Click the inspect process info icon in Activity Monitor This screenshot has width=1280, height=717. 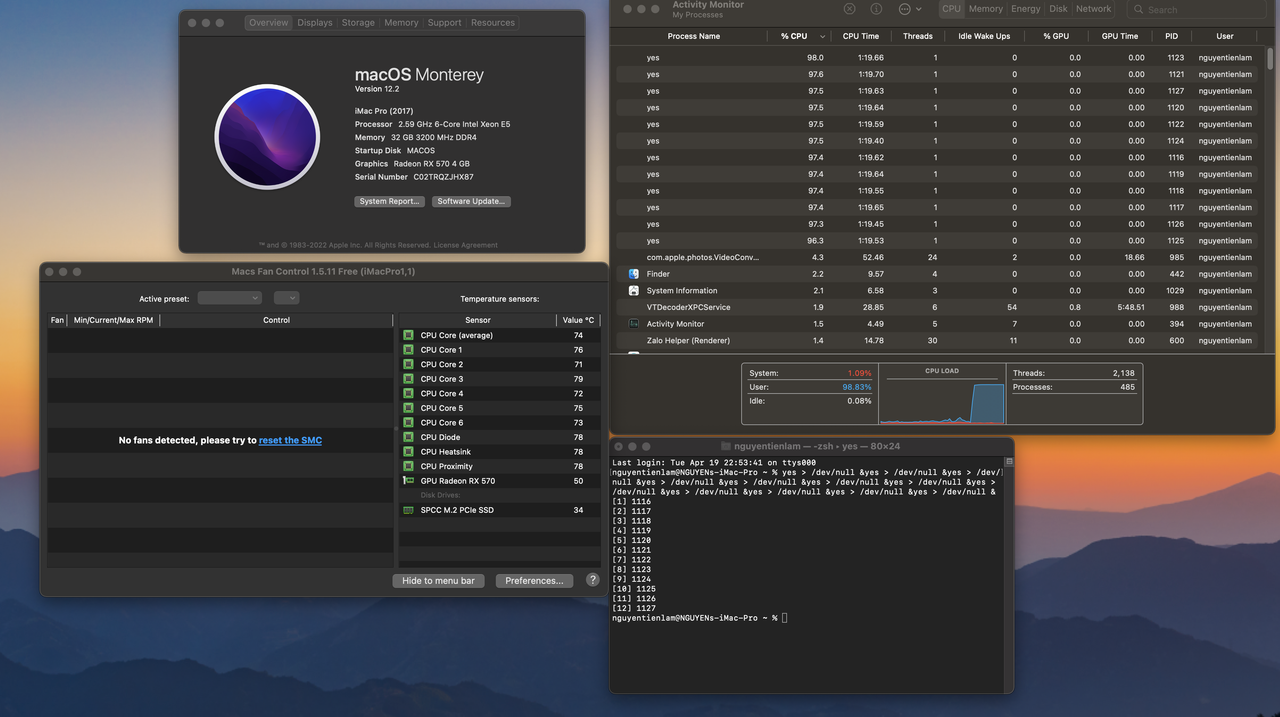[x=876, y=9]
